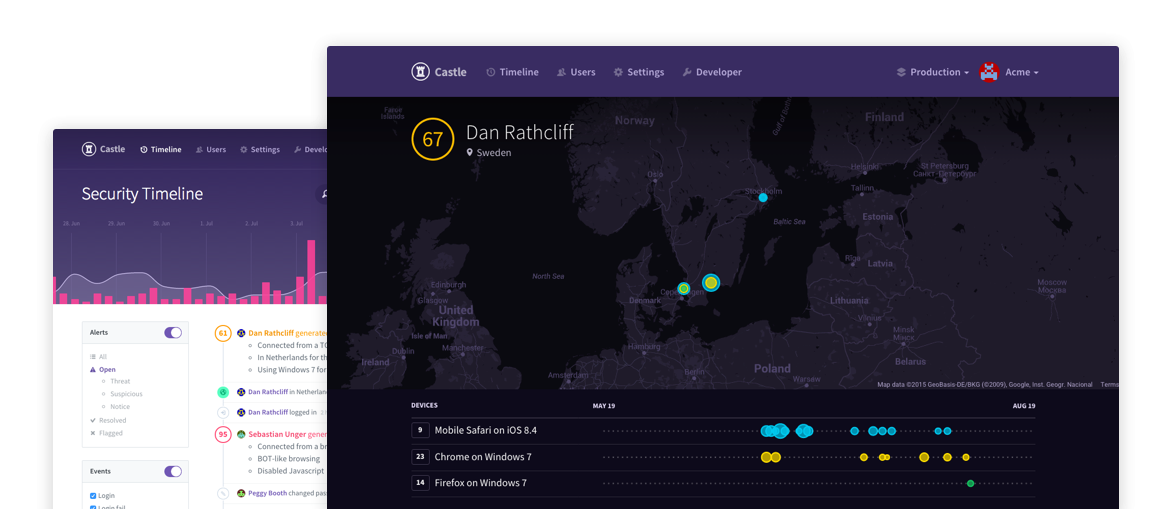1170x509 pixels.
Task: Toggle the Alerts switch off
Action: (x=173, y=332)
